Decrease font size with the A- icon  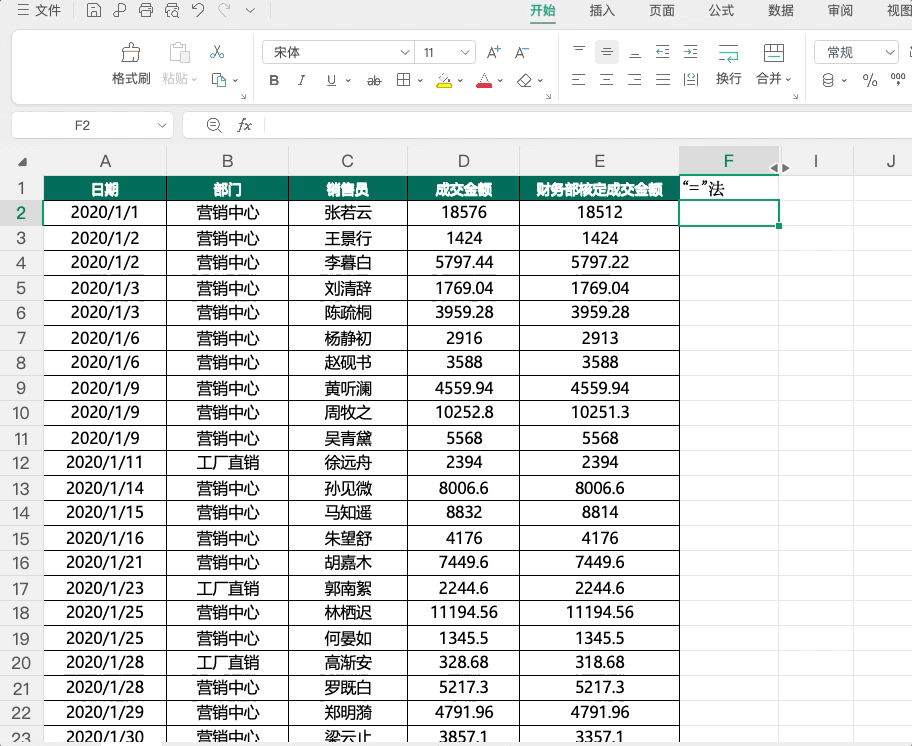522,52
